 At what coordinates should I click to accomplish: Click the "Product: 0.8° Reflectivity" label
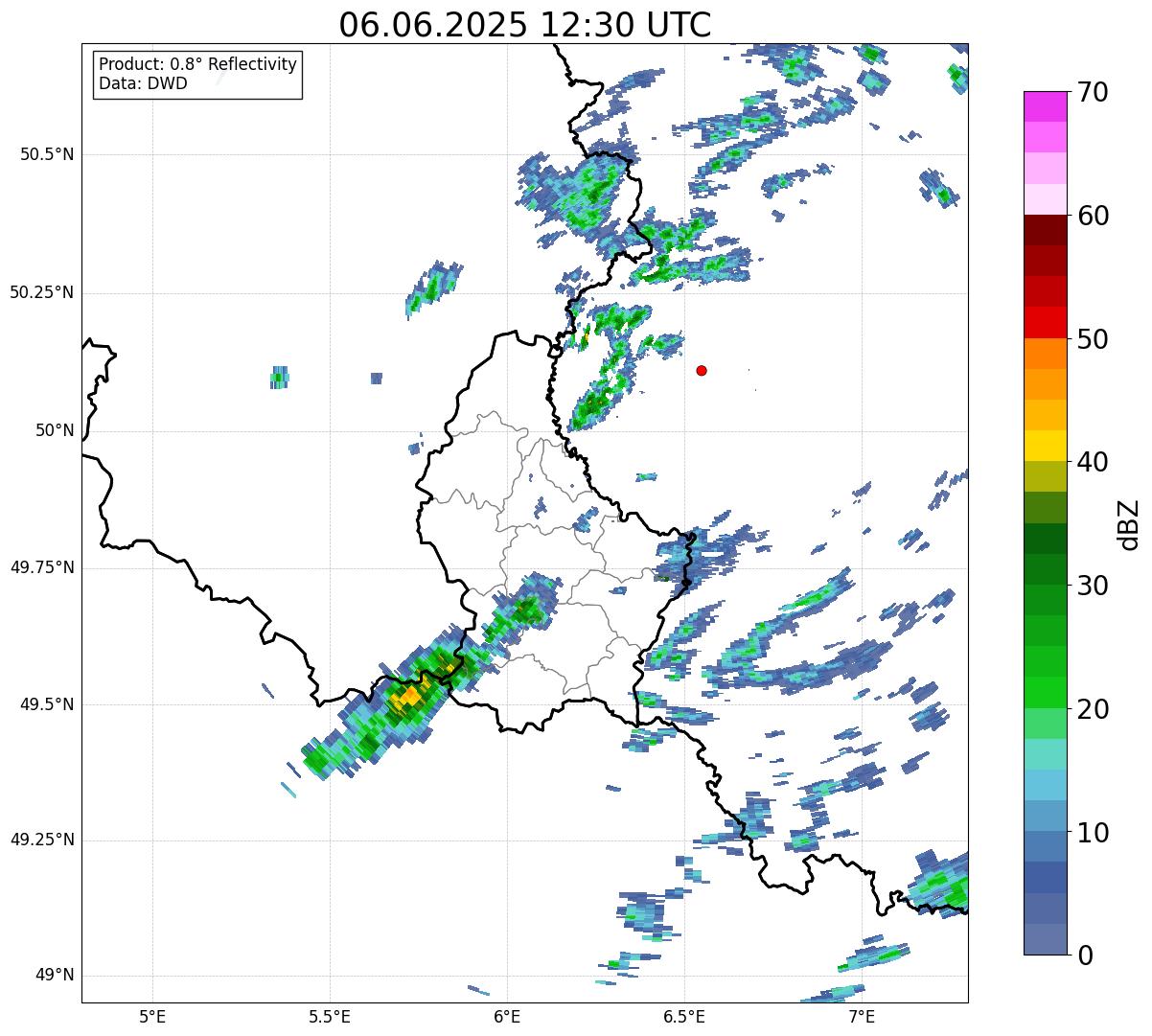198,64
